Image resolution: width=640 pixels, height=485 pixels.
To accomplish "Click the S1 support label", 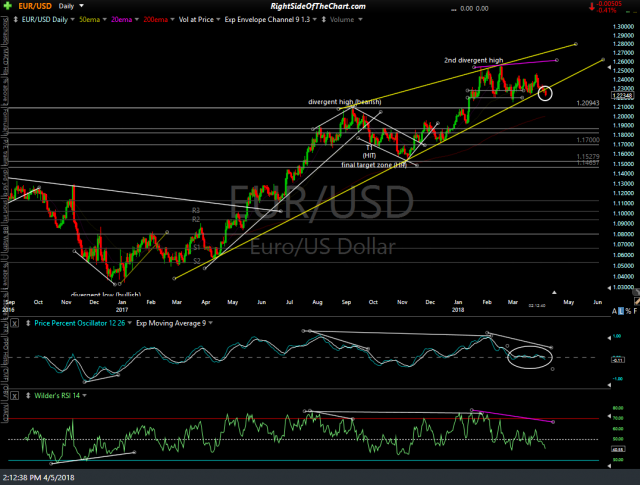I will pyautogui.click(x=197, y=247).
